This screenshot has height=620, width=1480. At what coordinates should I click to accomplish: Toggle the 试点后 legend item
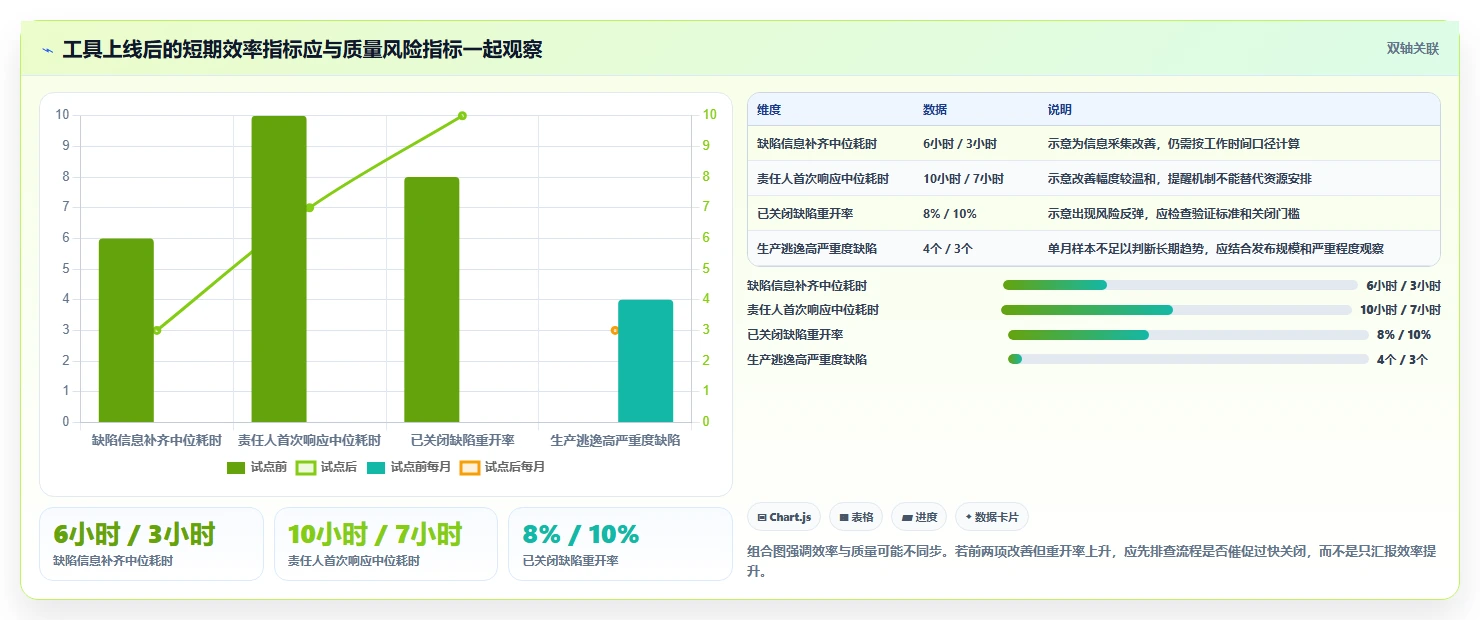point(327,467)
